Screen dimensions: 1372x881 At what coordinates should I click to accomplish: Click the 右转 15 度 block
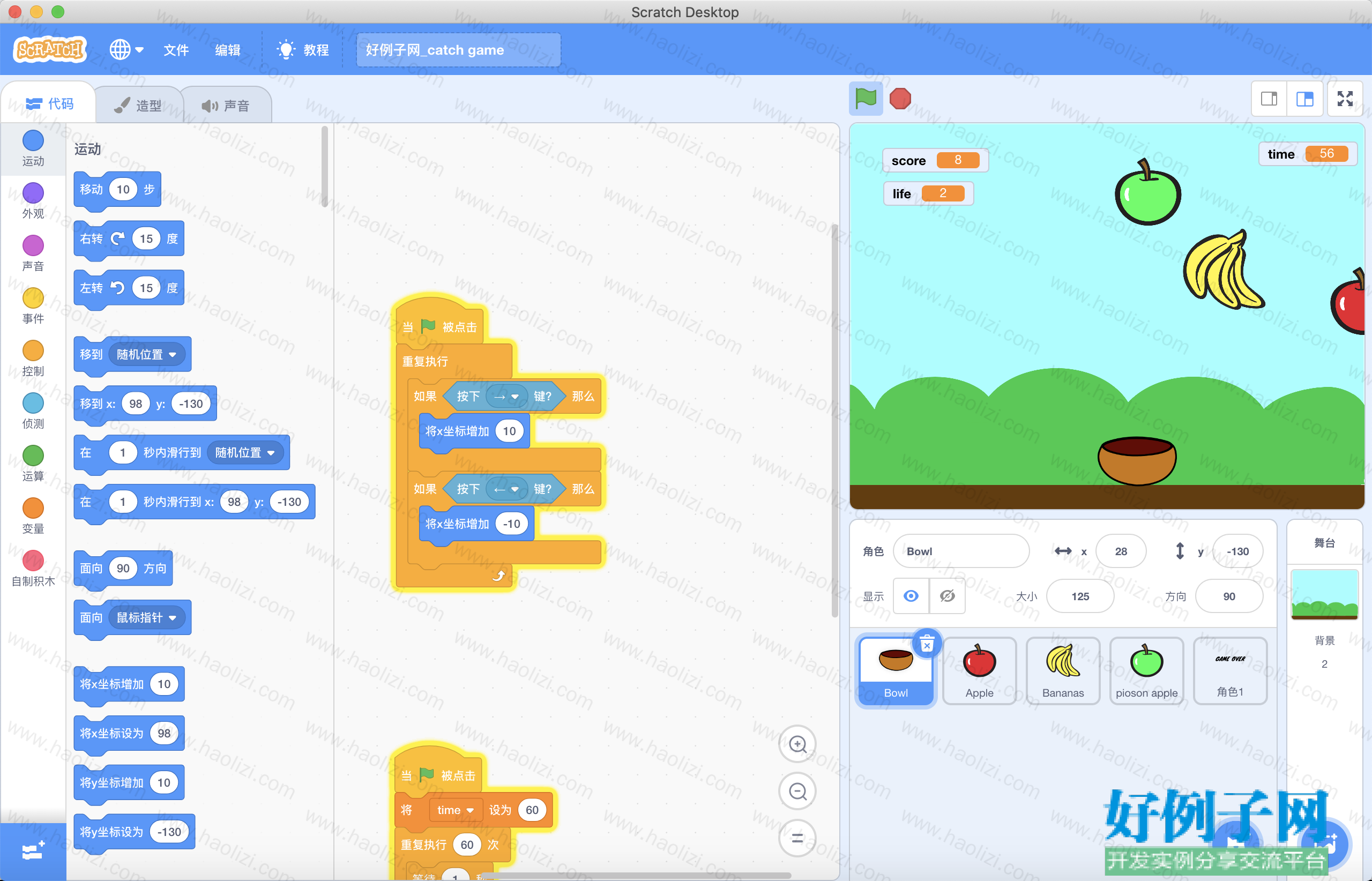129,238
